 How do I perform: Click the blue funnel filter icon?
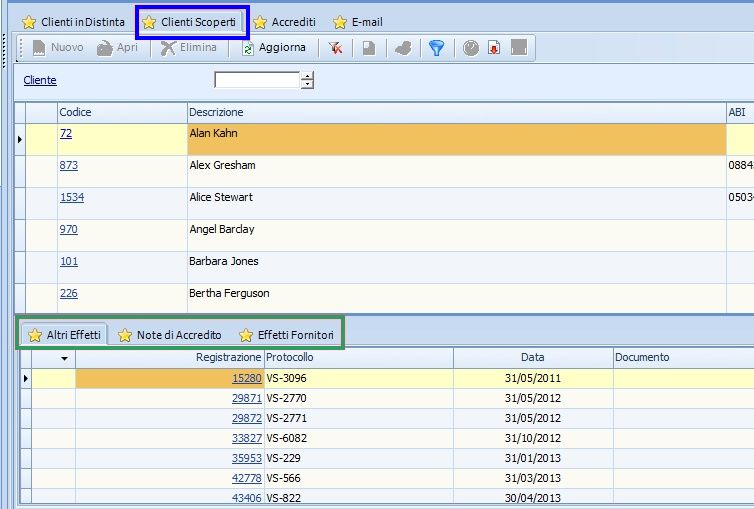[436, 48]
